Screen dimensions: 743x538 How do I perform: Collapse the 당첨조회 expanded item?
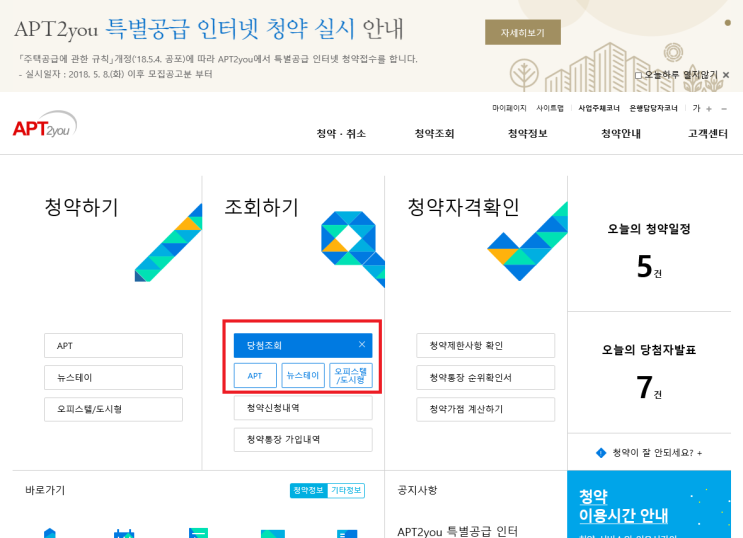click(x=303, y=346)
